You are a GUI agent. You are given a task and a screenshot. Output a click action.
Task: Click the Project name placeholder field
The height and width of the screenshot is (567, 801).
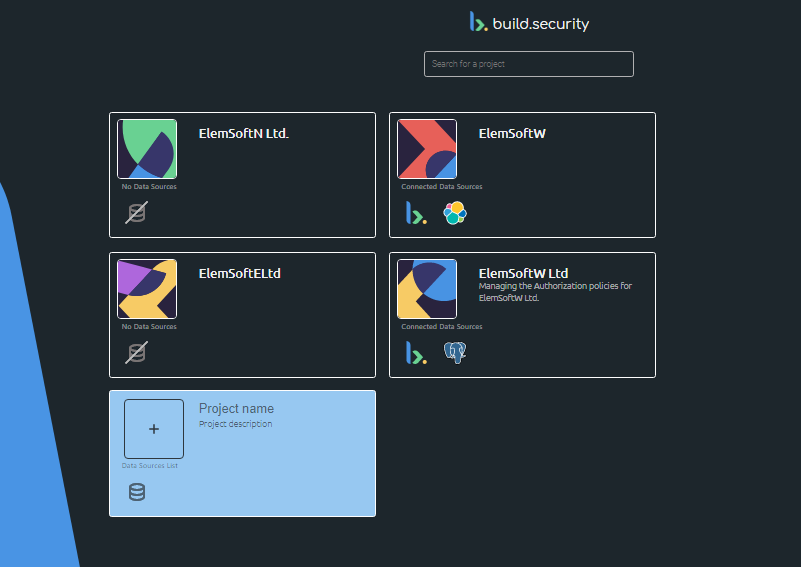(236, 409)
